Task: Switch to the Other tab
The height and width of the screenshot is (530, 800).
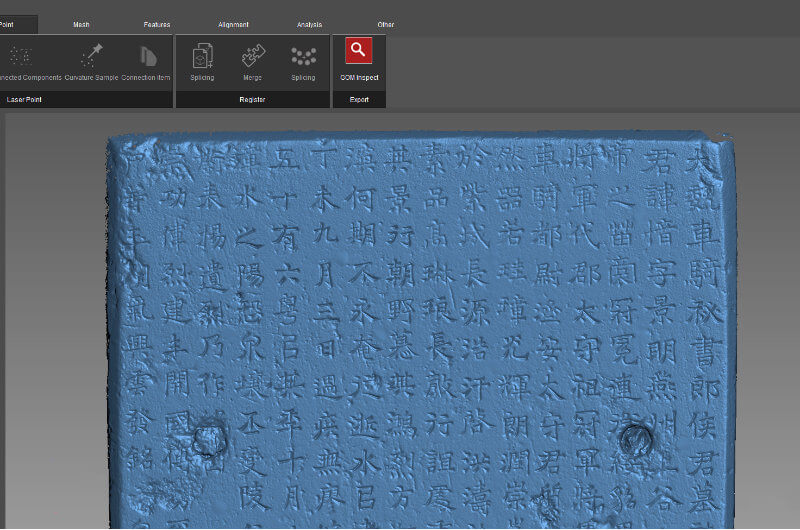Action: click(x=386, y=24)
